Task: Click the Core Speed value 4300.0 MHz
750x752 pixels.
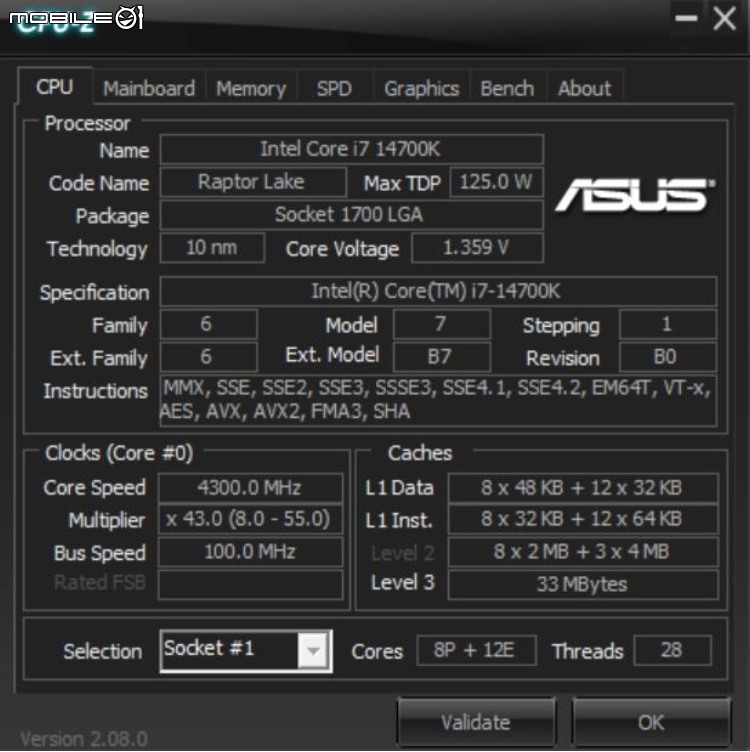Action: [x=250, y=488]
